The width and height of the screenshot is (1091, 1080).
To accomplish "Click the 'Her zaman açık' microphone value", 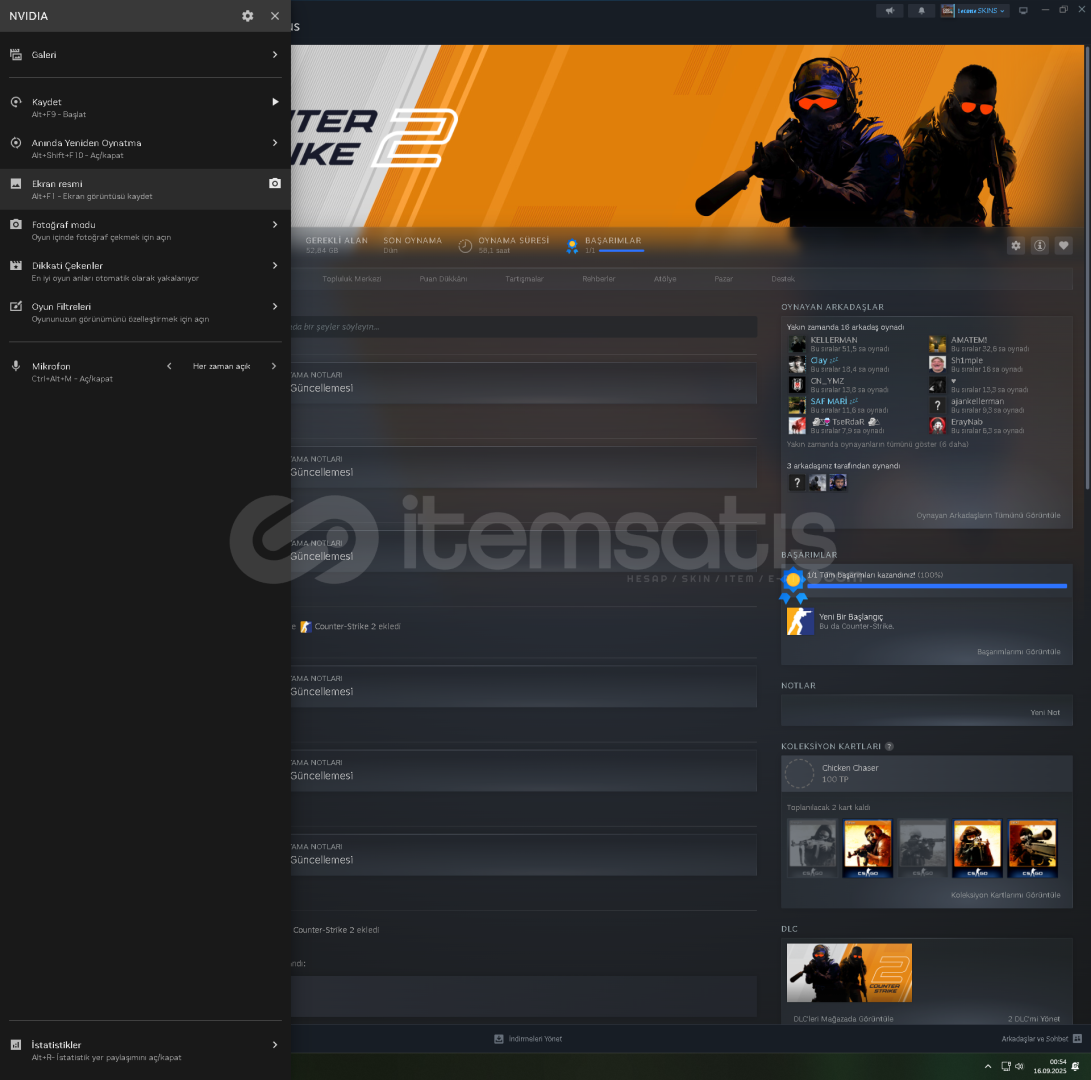I will tap(221, 366).
